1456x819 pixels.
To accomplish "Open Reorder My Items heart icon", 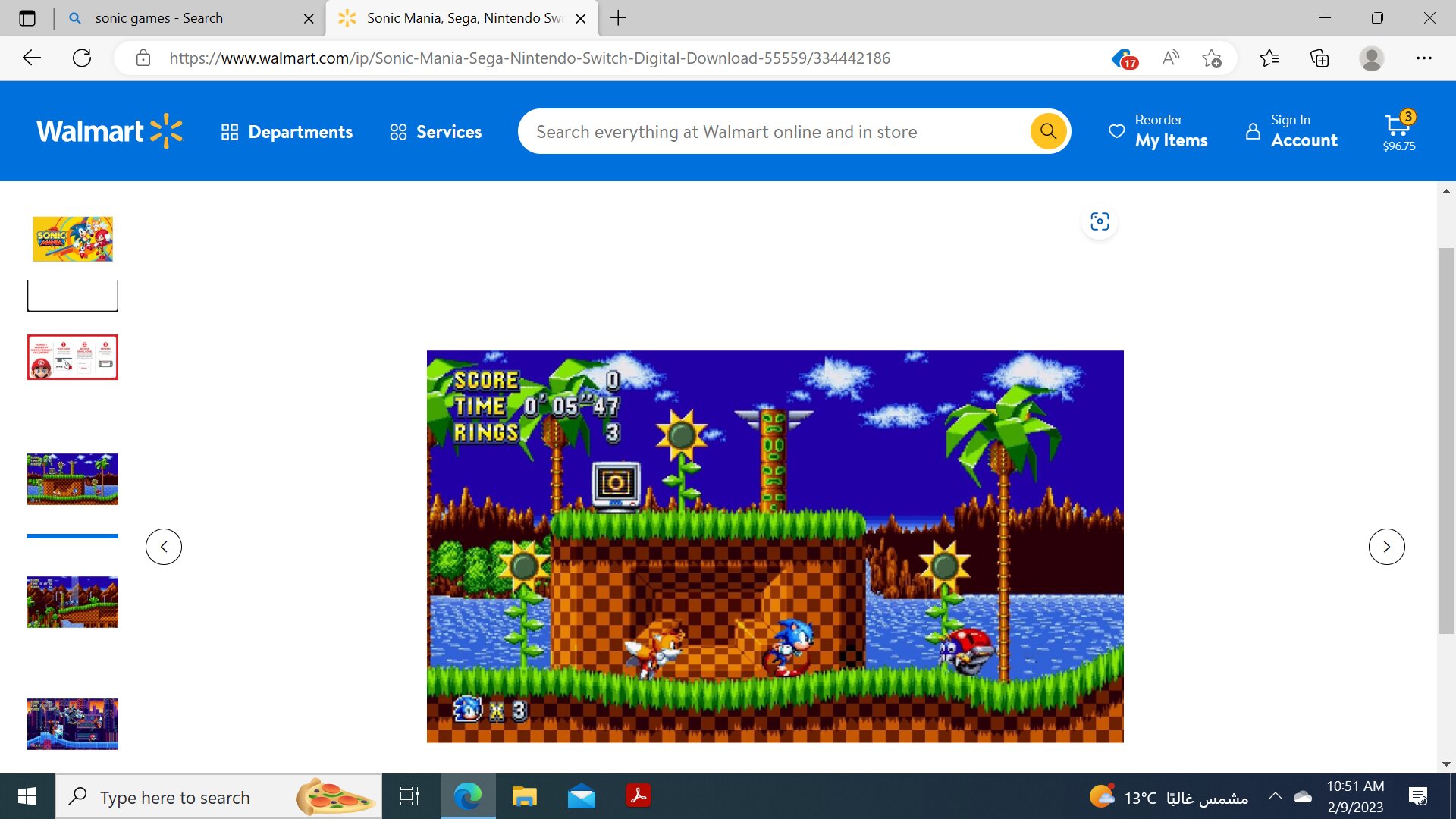I will pos(1116,131).
